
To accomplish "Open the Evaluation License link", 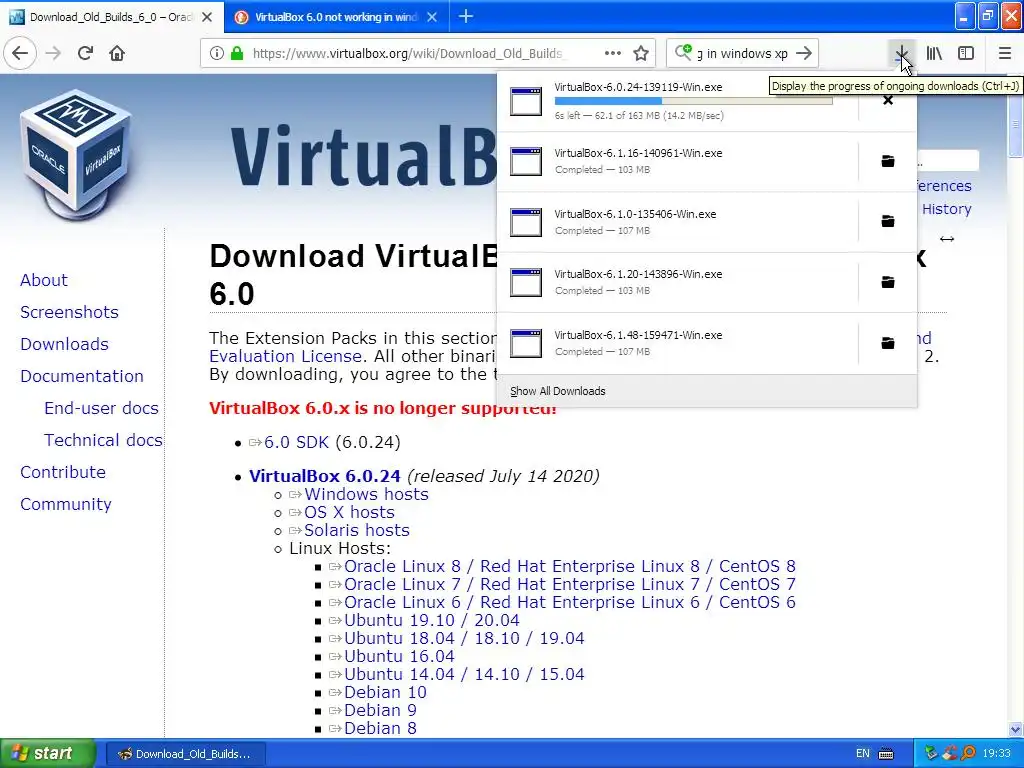I will [285, 356].
